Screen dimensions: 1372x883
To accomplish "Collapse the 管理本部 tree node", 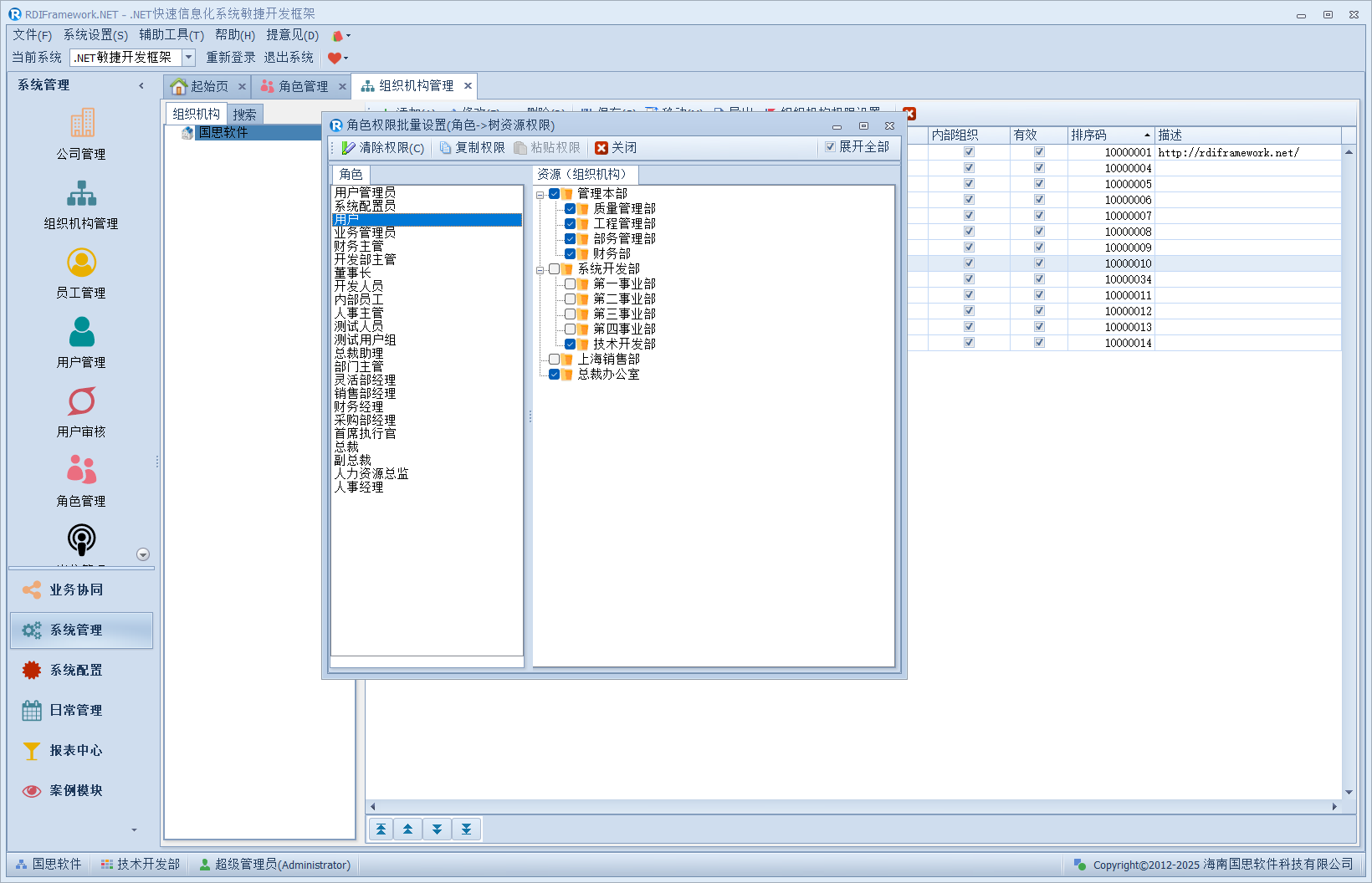I will pos(540,195).
